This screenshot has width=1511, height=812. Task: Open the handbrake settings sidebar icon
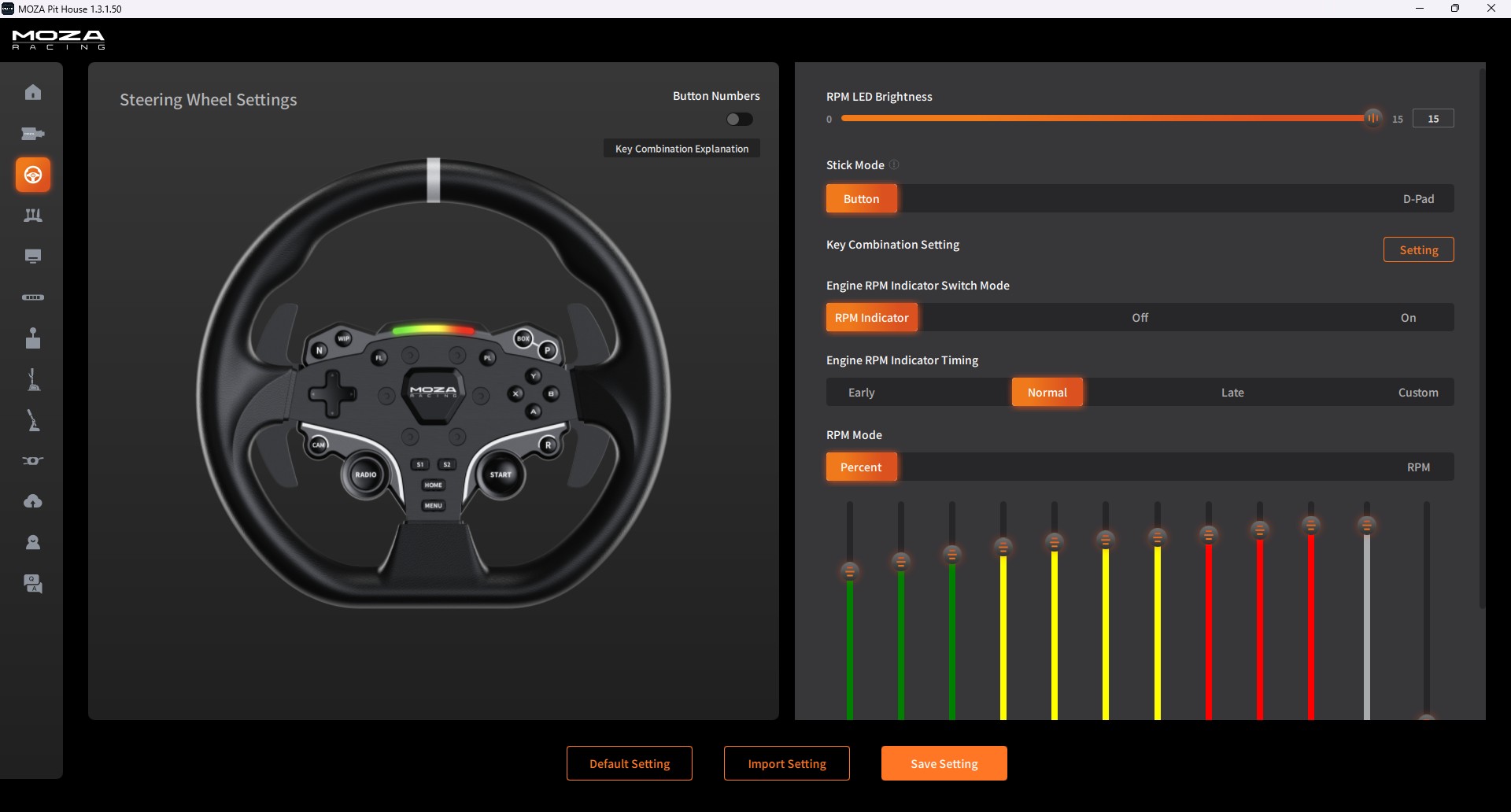pyautogui.click(x=33, y=420)
